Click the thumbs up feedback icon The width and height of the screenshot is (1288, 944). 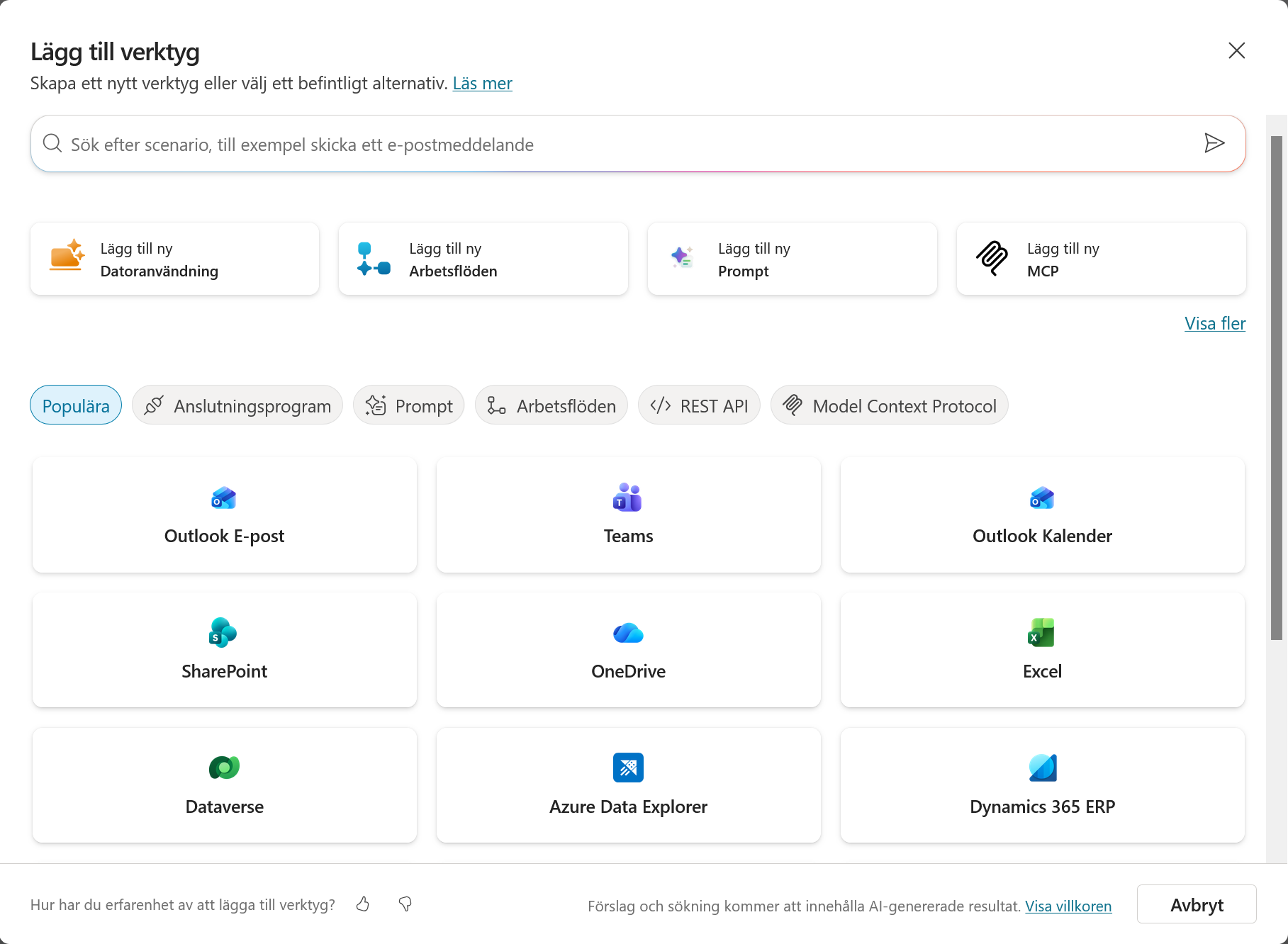point(363,904)
